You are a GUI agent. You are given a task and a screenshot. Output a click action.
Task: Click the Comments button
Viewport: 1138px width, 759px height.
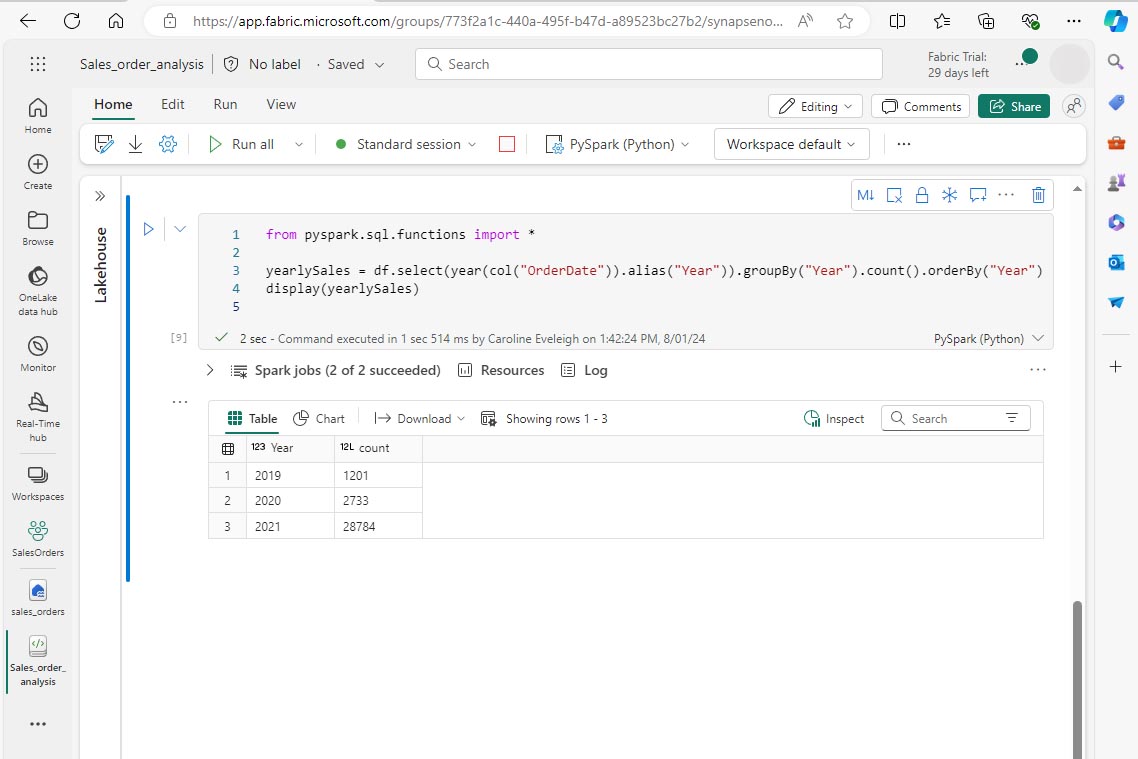point(920,107)
